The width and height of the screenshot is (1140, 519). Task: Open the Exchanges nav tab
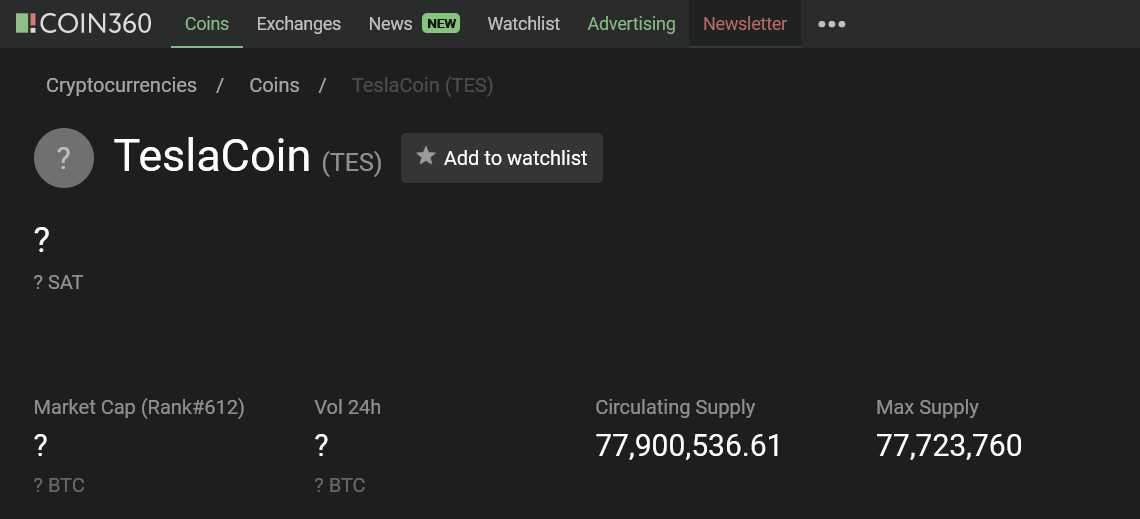pyautogui.click(x=298, y=24)
